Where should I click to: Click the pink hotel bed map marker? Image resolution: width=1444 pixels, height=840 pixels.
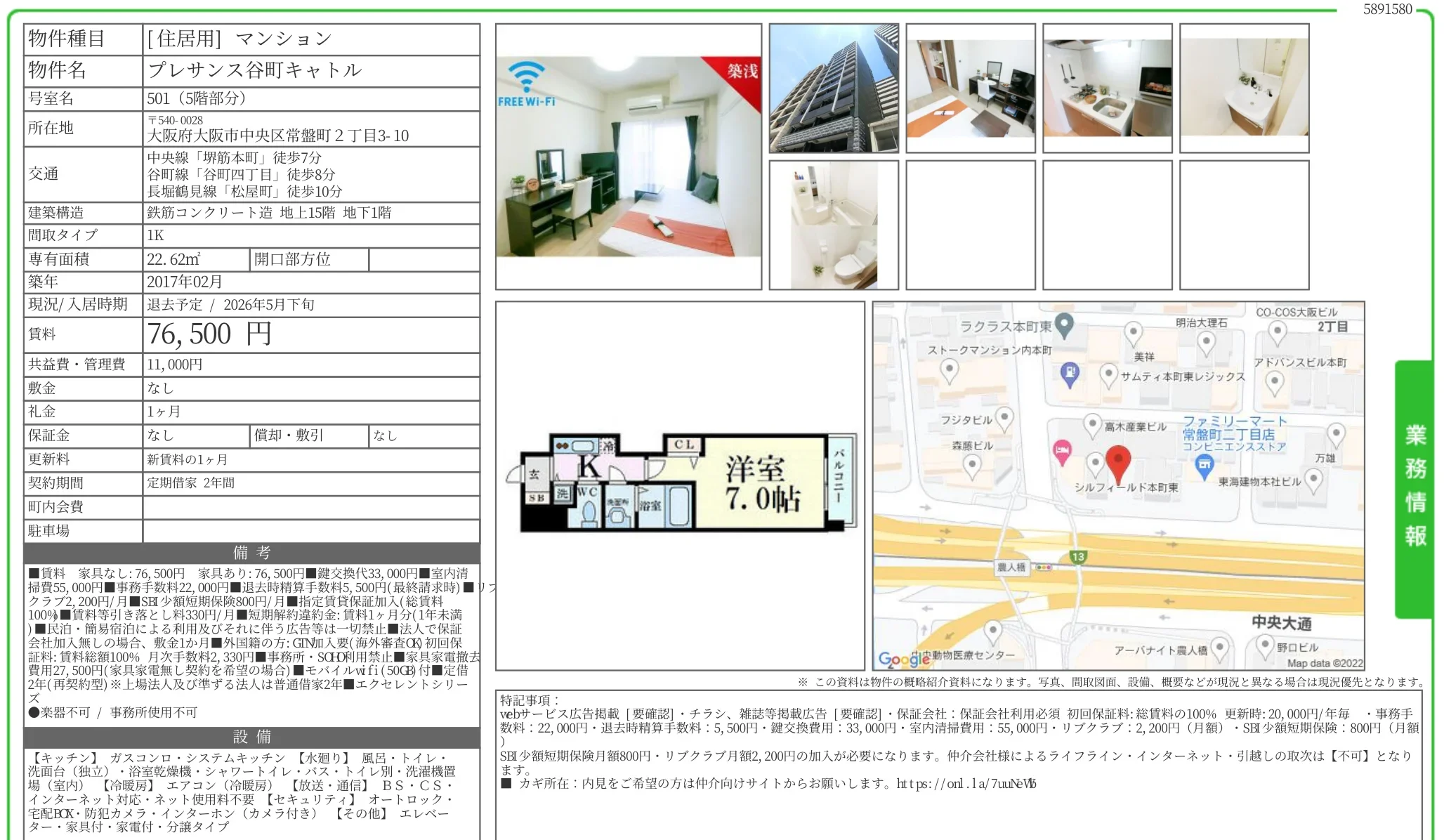1062,450
